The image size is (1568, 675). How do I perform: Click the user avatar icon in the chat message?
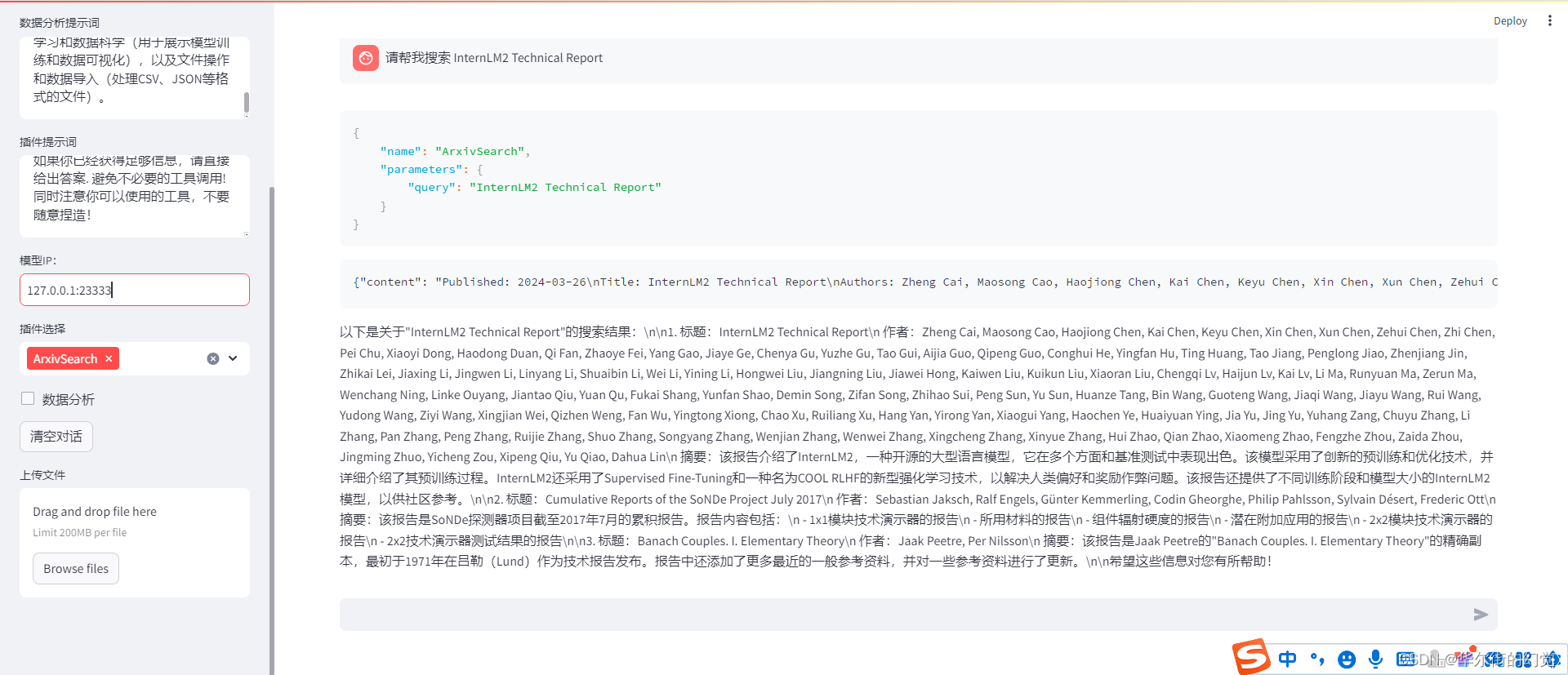point(366,58)
